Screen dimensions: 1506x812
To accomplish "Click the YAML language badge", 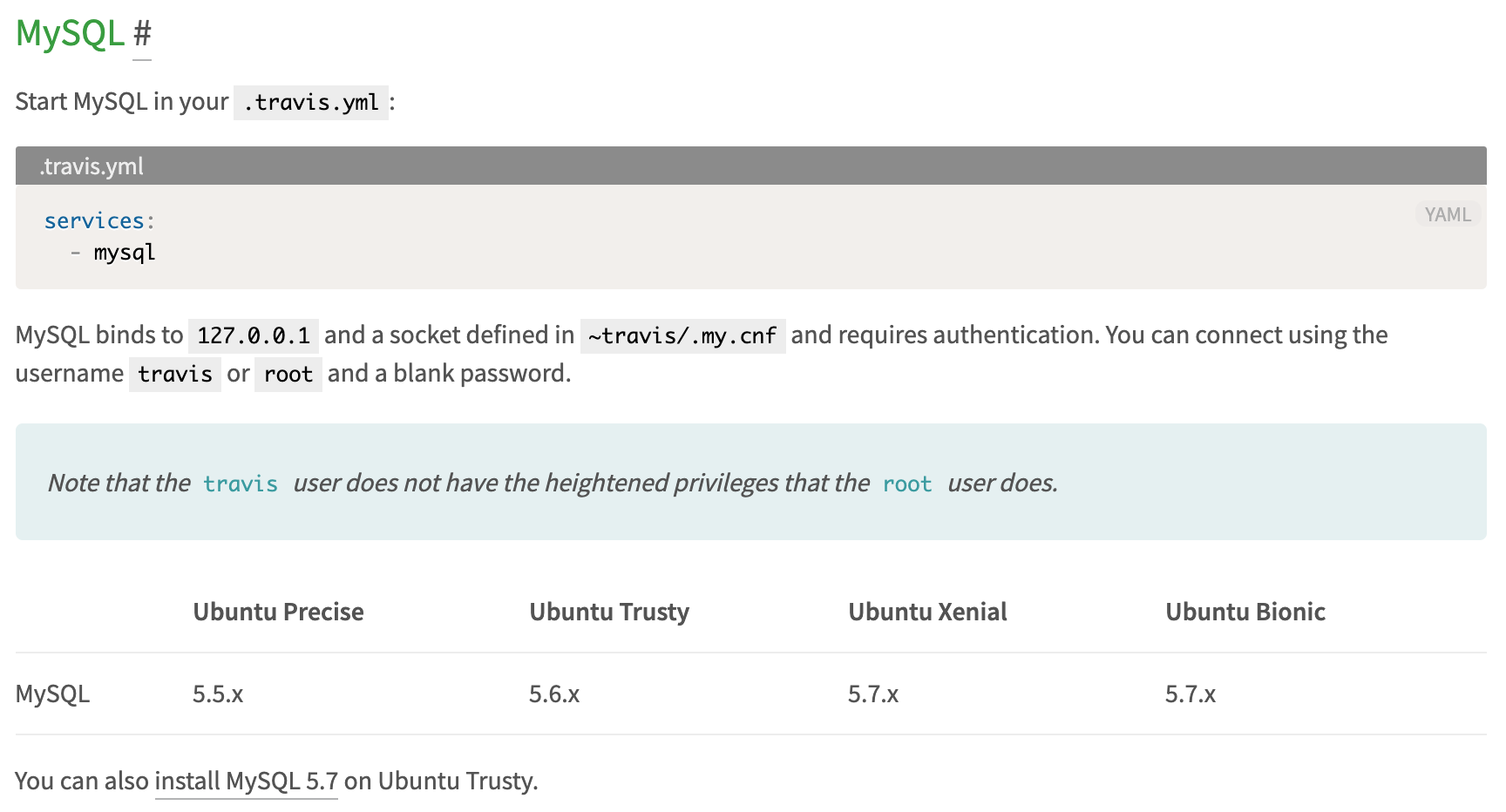I will click(x=1447, y=214).
